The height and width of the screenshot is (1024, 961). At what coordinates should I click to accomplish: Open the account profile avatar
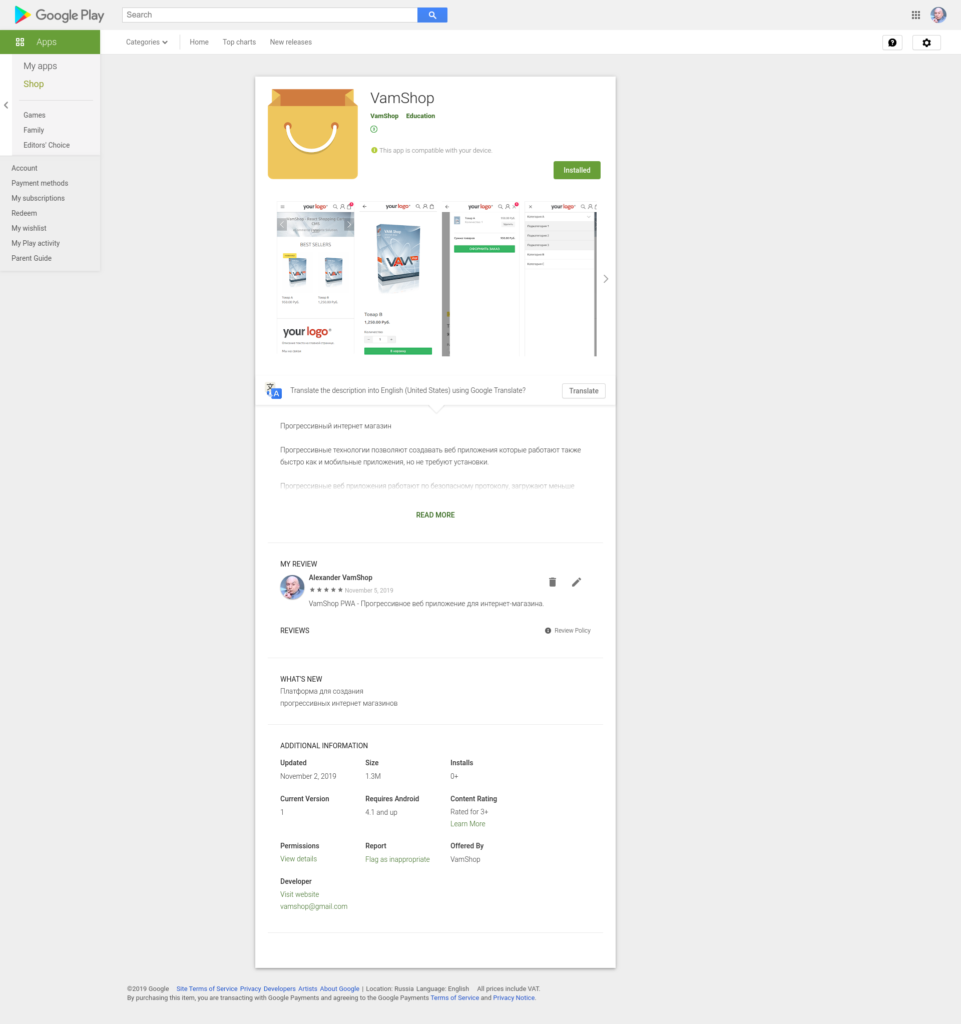(x=939, y=14)
